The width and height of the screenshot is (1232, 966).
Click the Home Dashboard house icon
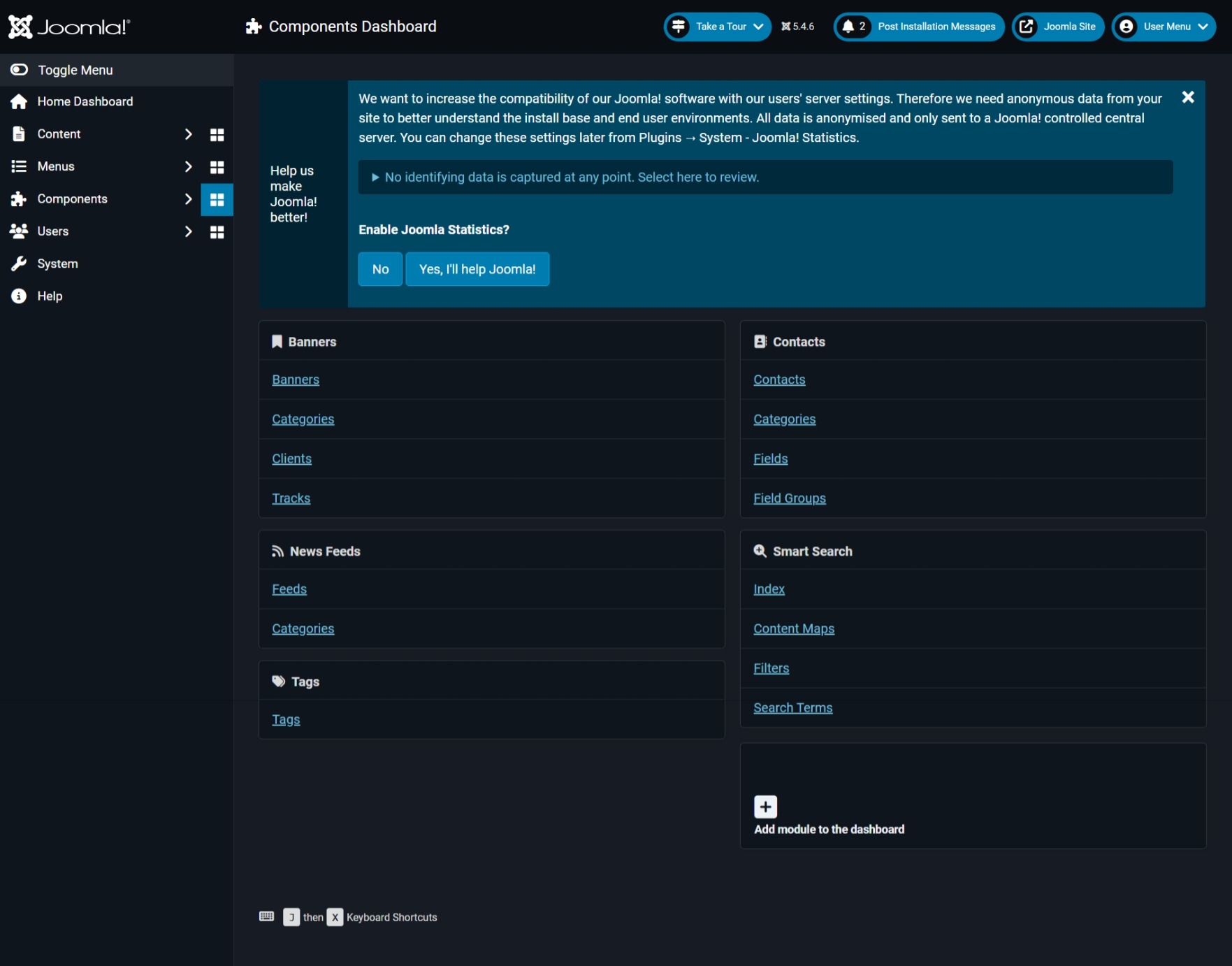19,102
